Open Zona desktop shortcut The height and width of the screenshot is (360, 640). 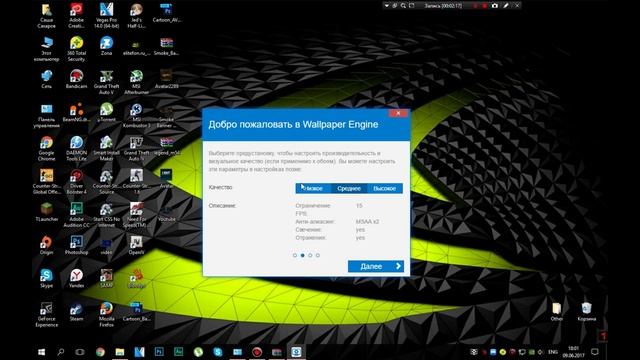point(107,45)
